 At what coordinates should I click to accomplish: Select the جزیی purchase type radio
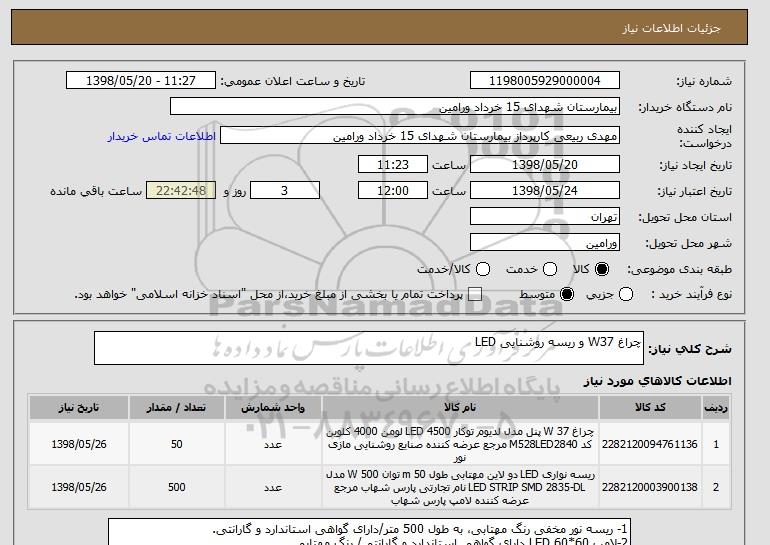point(626,294)
